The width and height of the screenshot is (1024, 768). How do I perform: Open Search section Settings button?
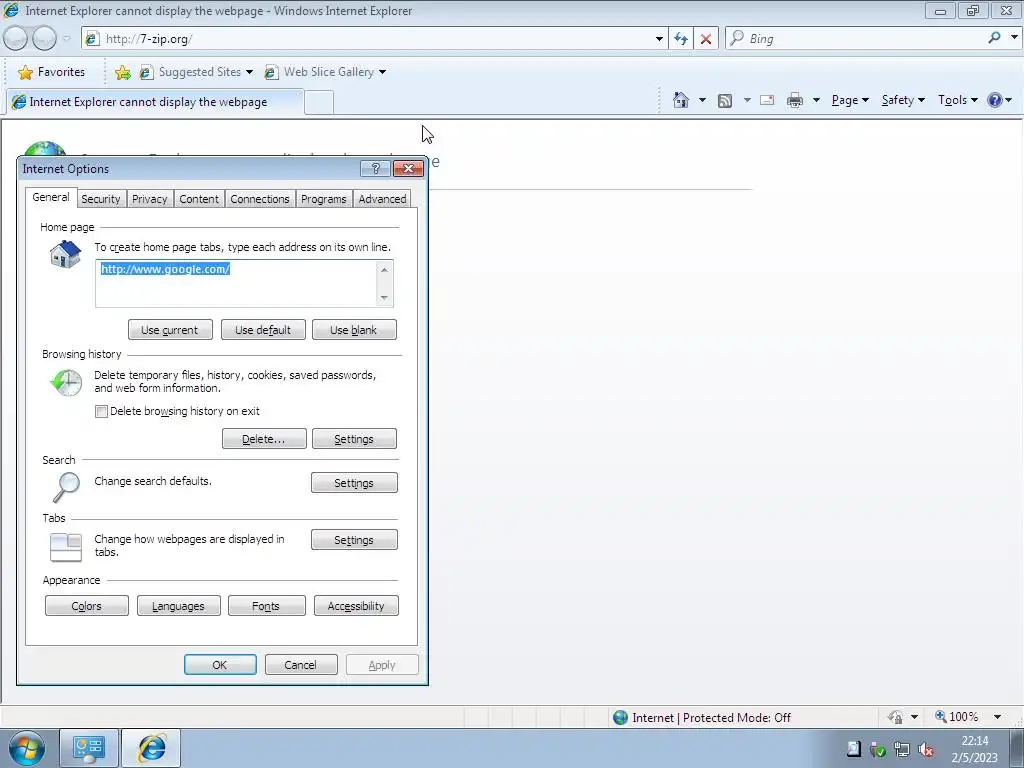tap(354, 483)
